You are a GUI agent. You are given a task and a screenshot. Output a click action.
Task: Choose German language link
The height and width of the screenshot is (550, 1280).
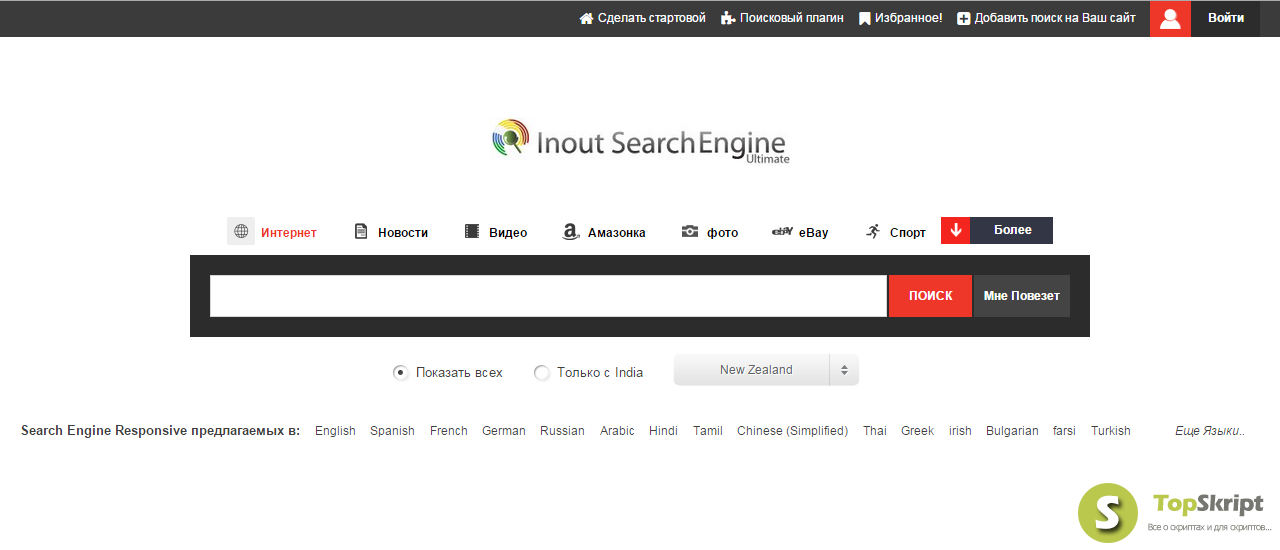pos(504,431)
